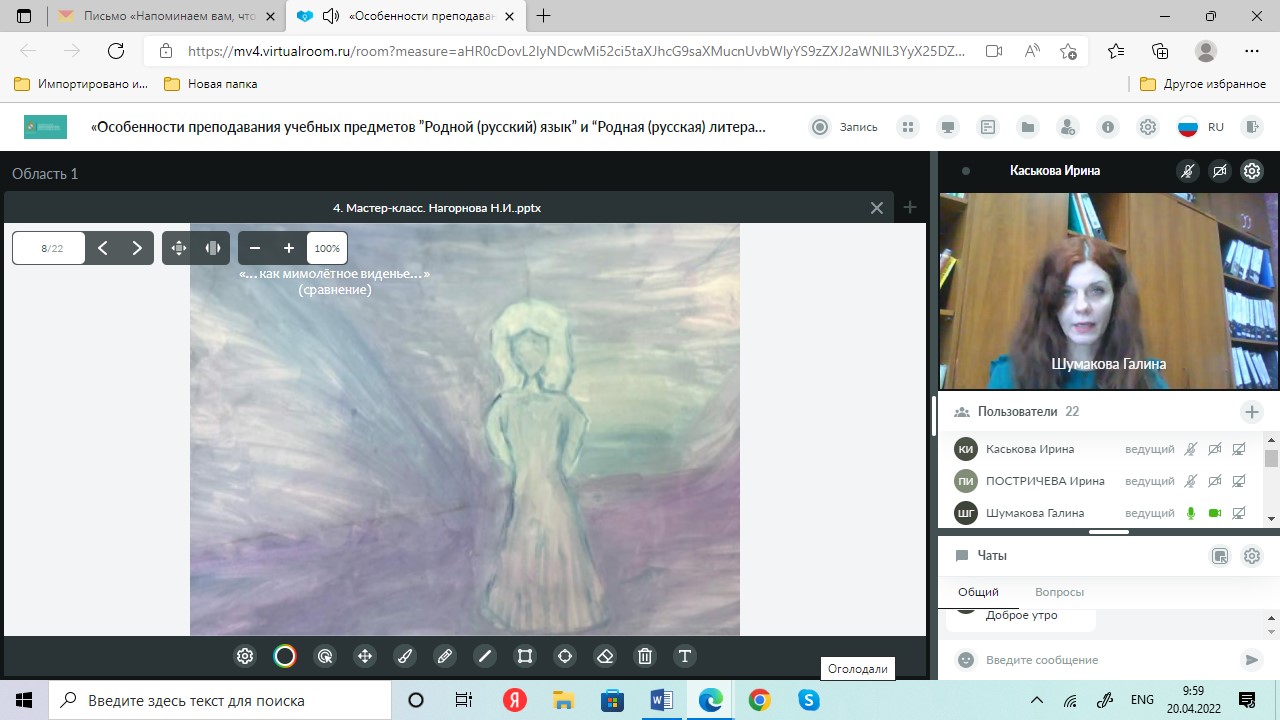Add a new document tab
The height and width of the screenshot is (720, 1280).
[910, 207]
